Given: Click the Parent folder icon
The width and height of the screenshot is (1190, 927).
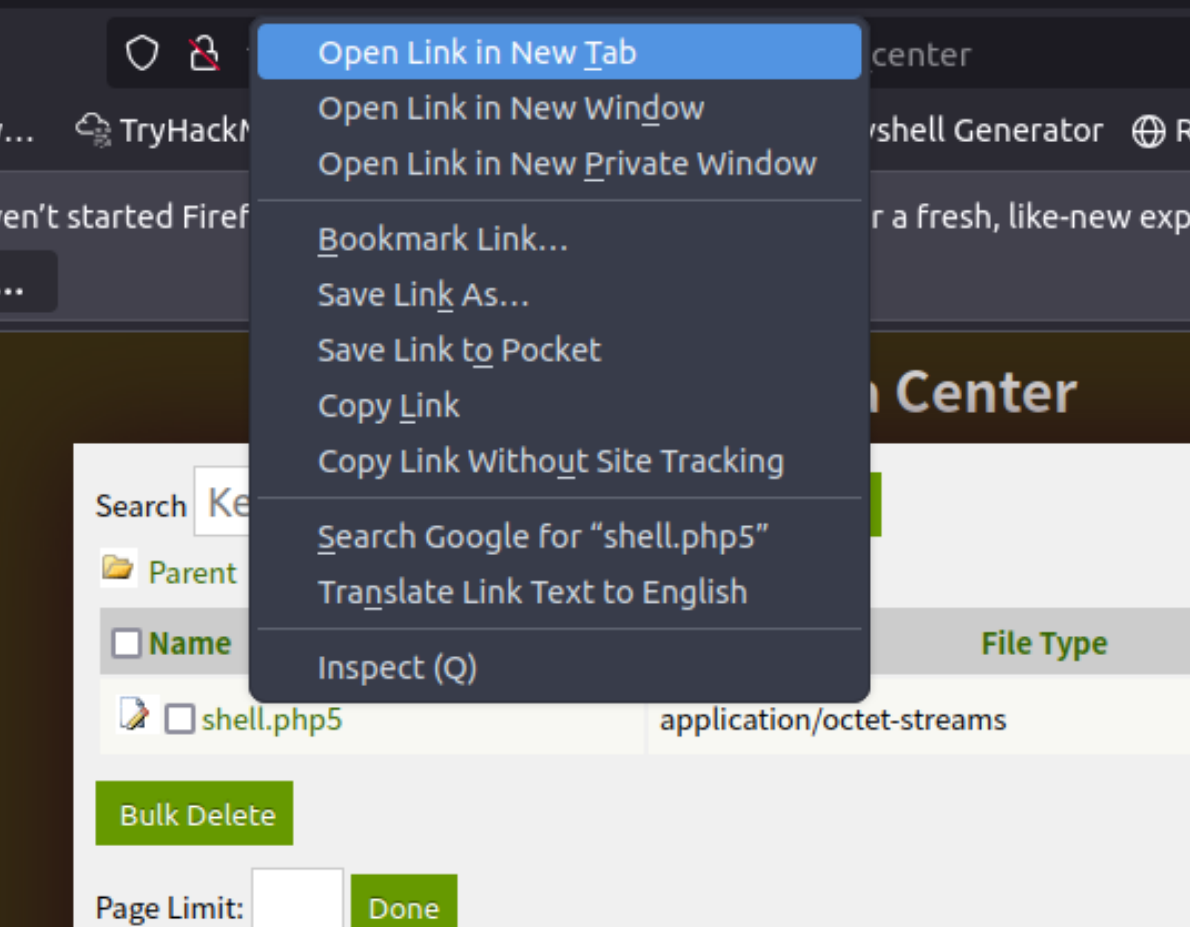Looking at the screenshot, I should [118, 567].
